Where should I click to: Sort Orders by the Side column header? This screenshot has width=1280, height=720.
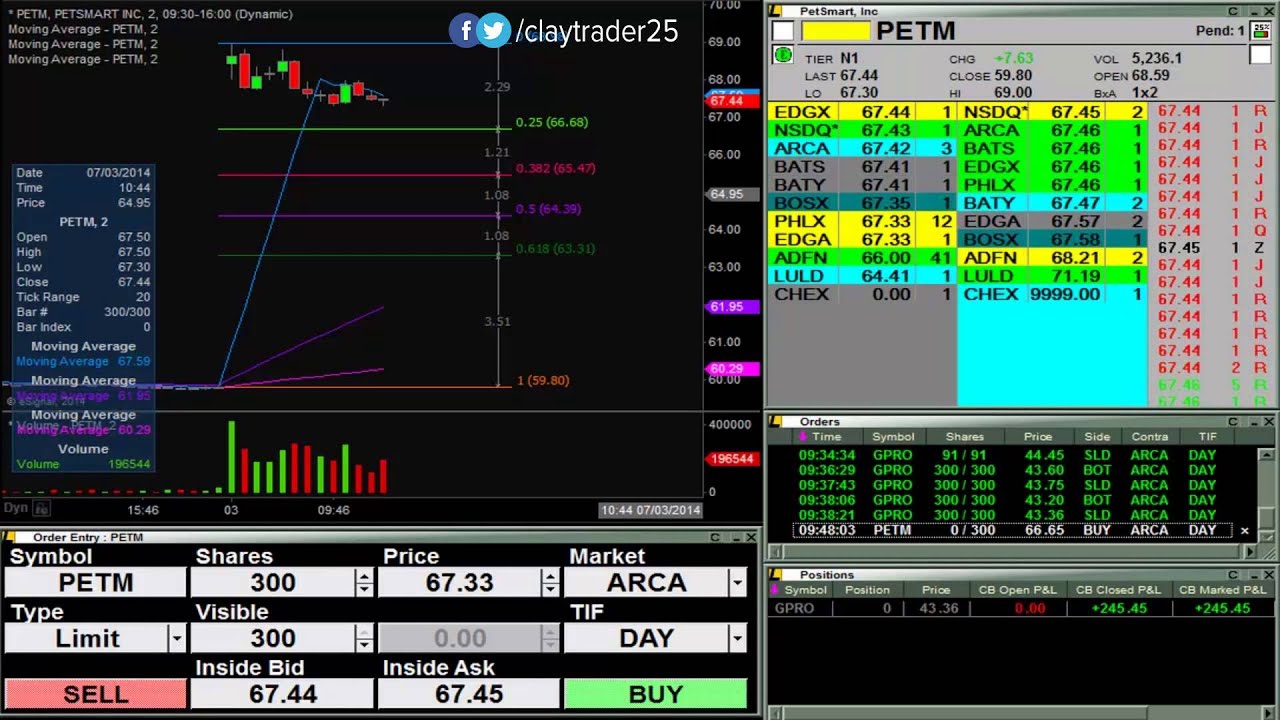tap(1097, 437)
